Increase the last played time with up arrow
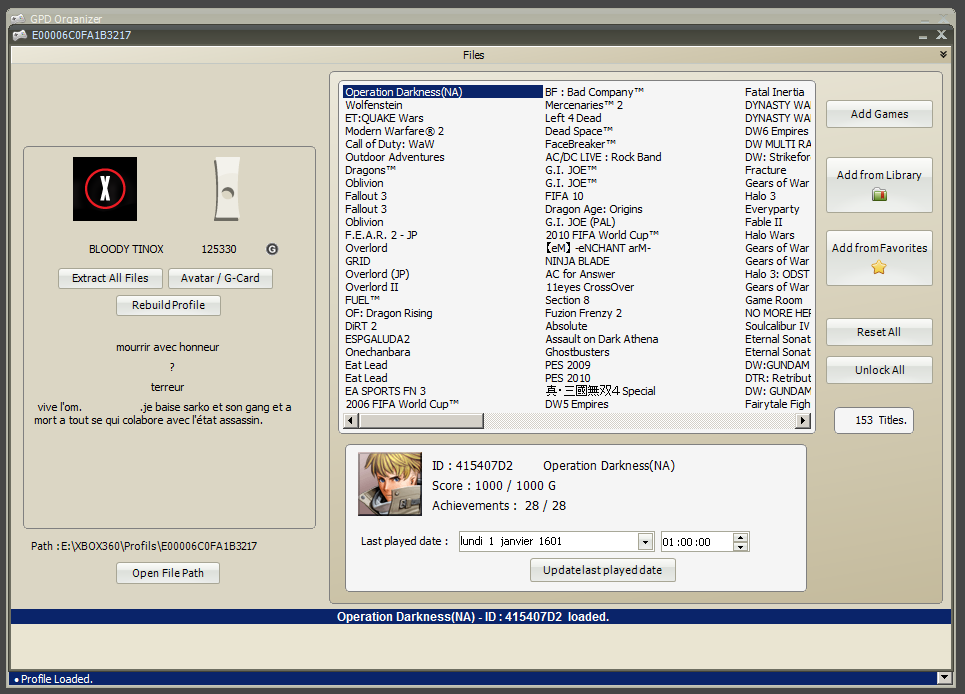 click(x=741, y=537)
